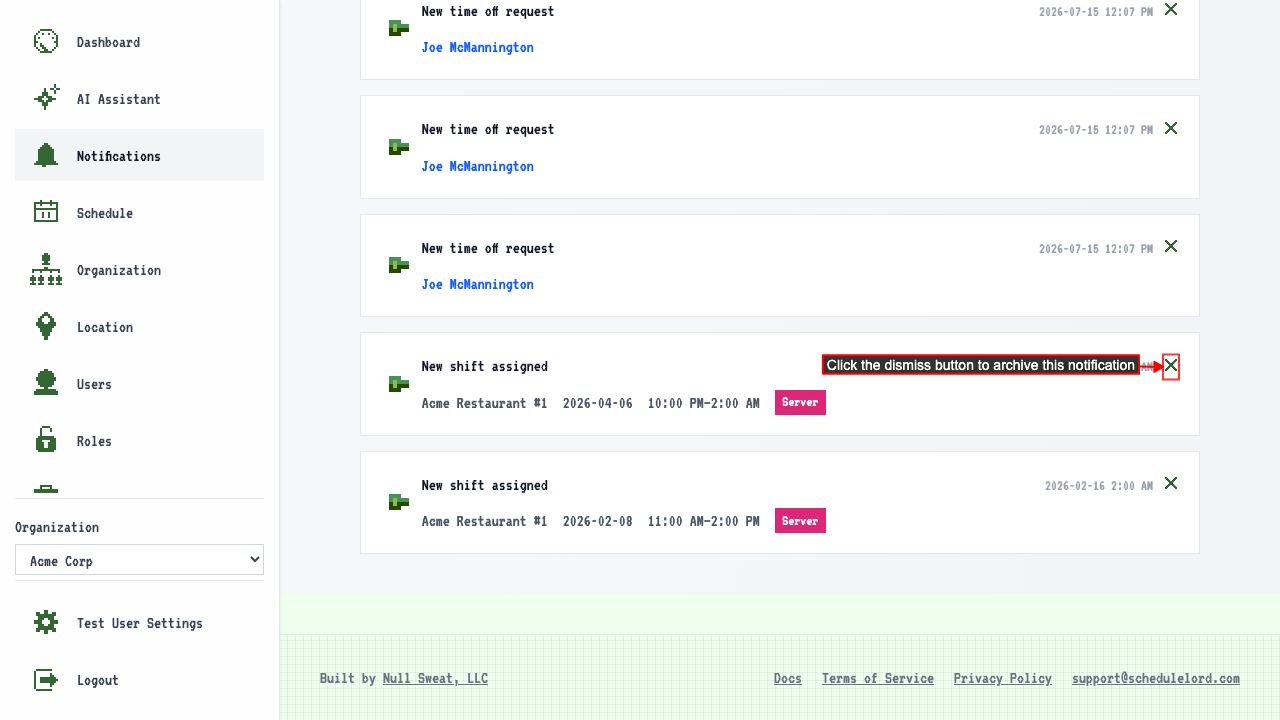The height and width of the screenshot is (720, 1280).
Task: Click the 2026-04-06 shift date
Action: [x=598, y=403]
